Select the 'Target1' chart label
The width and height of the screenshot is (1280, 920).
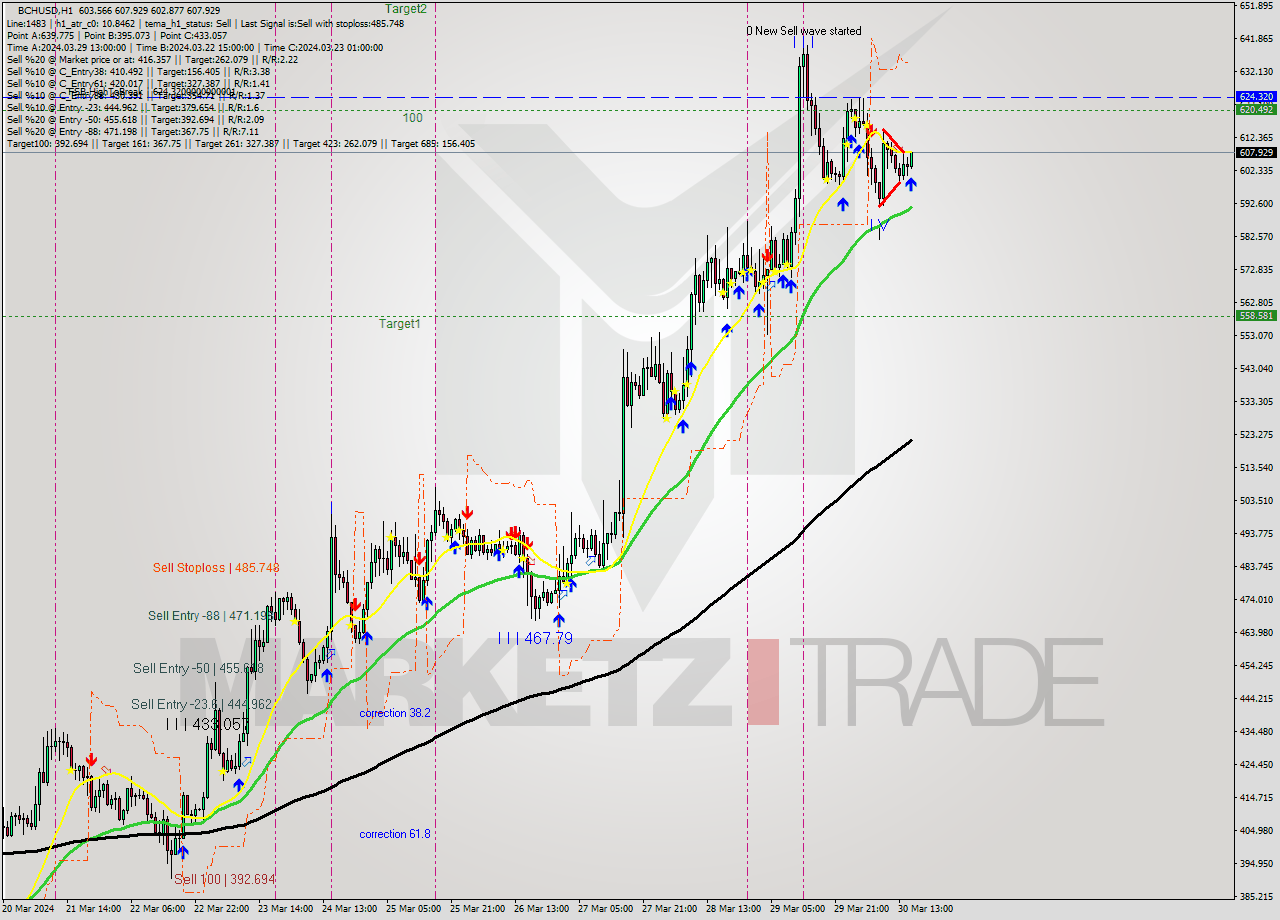[400, 324]
